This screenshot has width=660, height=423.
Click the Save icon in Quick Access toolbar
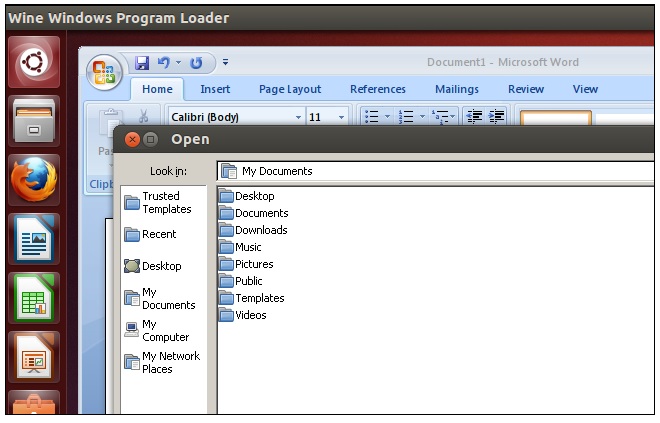coord(142,63)
